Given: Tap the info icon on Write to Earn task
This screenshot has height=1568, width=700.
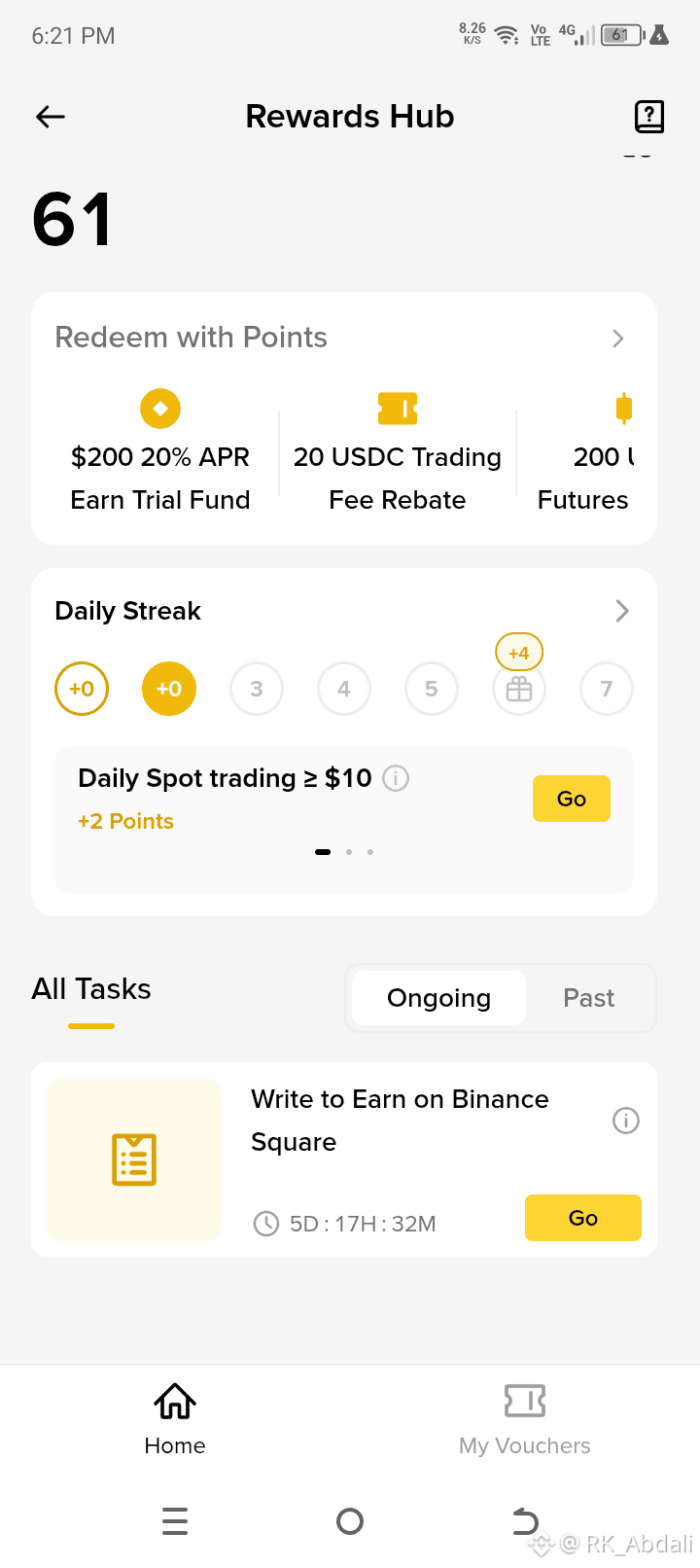Looking at the screenshot, I should [626, 1121].
